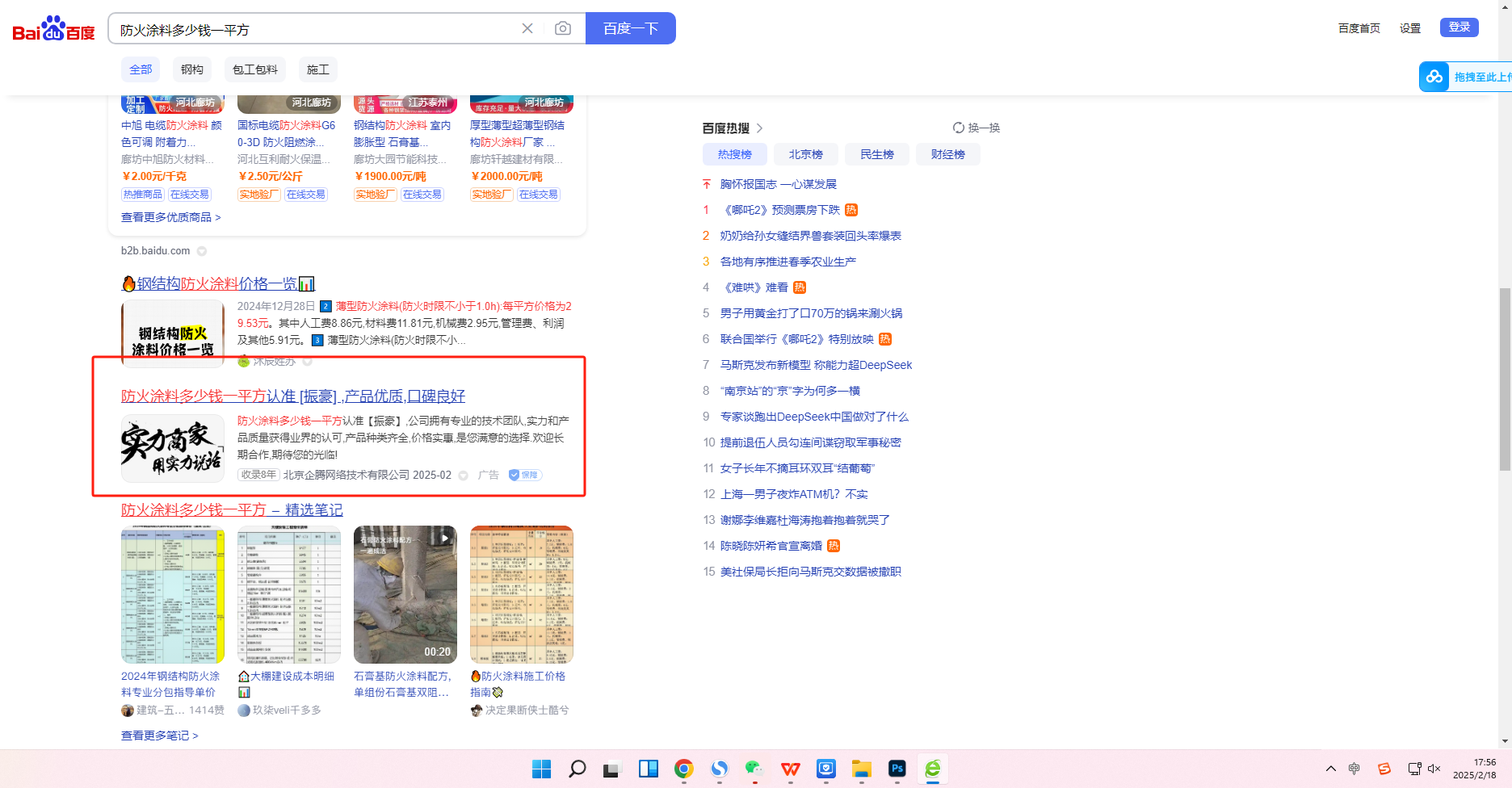This screenshot has height=788, width=1512.
Task: Open Google Chrome from taskbar
Action: point(684,769)
